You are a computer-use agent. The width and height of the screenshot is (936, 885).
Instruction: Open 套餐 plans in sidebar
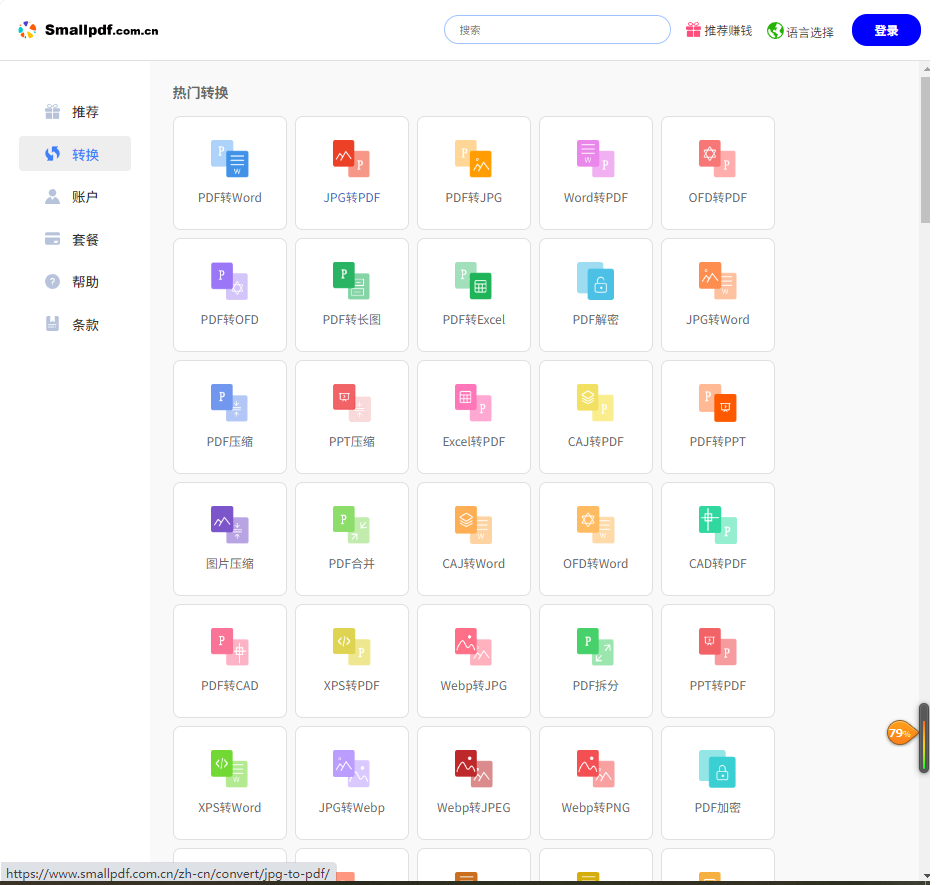75,240
